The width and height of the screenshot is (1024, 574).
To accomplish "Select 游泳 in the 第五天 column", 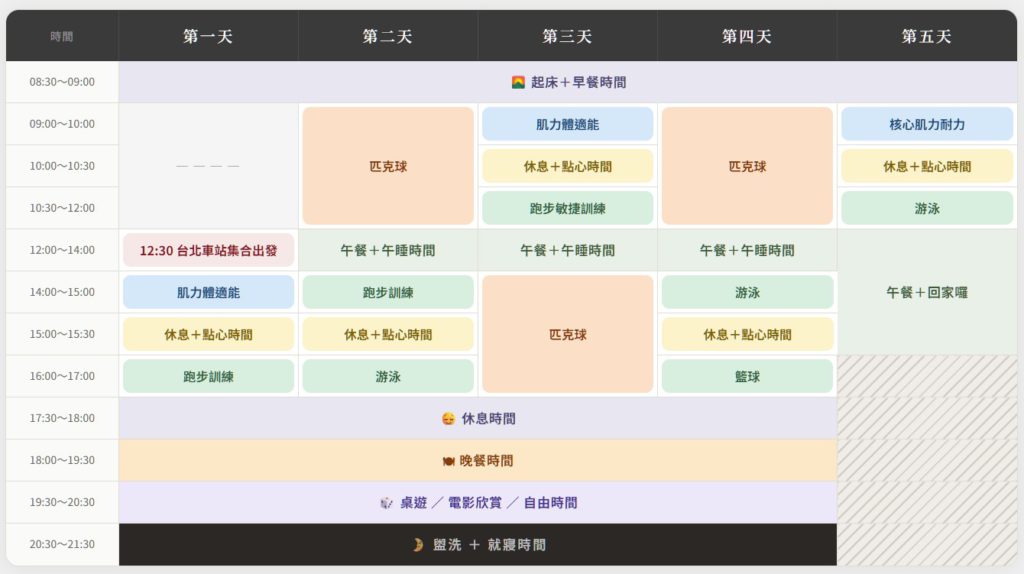I will coord(926,208).
